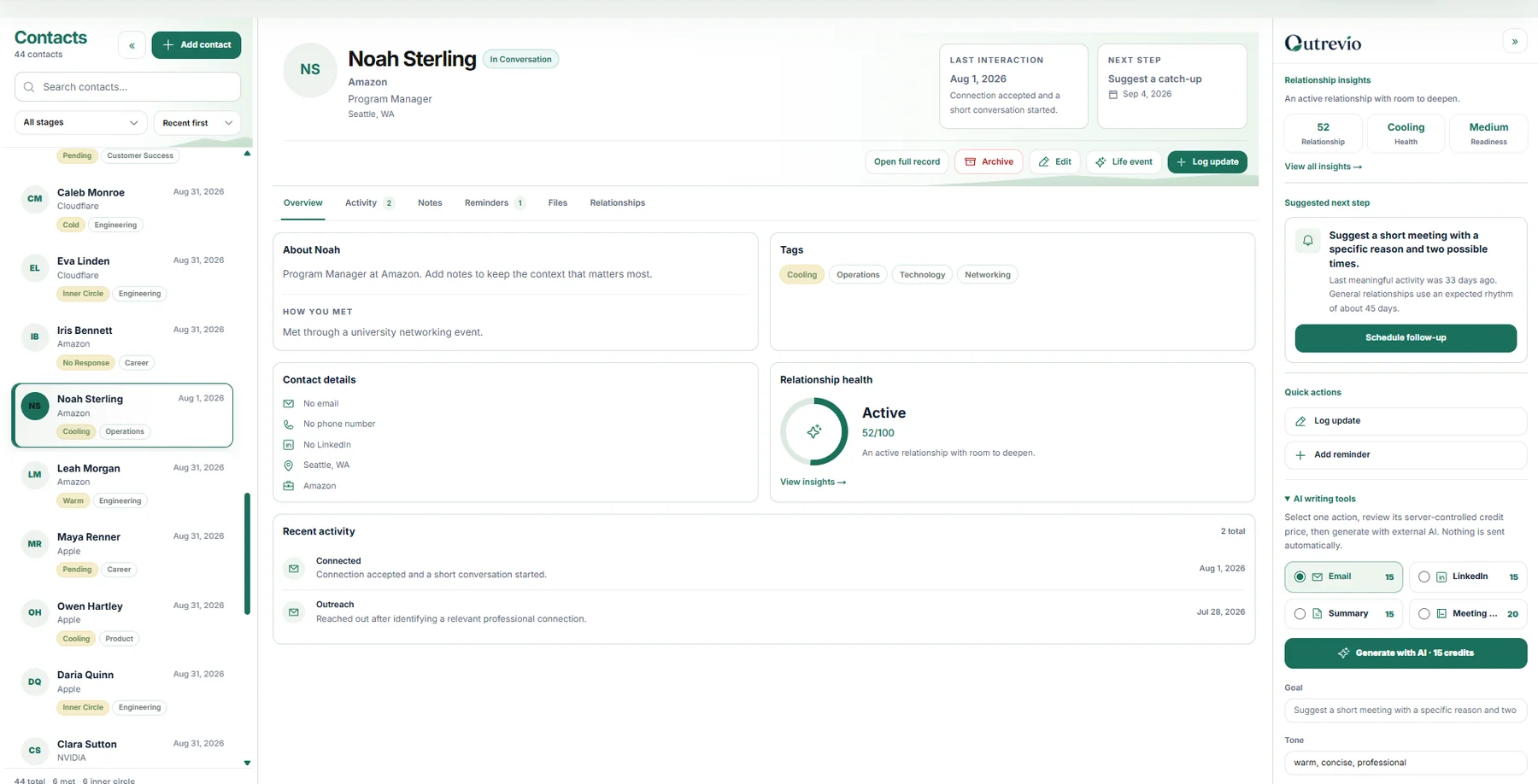Click the Log update button in the profile header
Image resolution: width=1538 pixels, height=784 pixels.
tap(1207, 162)
